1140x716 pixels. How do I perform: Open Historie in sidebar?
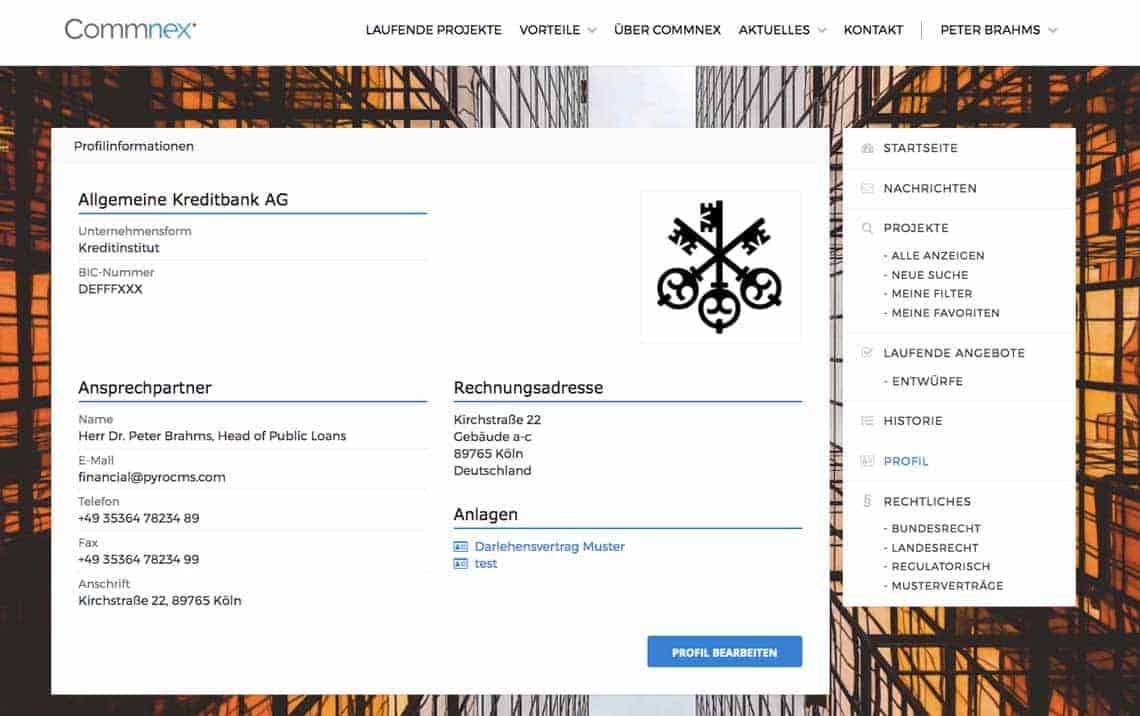click(912, 421)
